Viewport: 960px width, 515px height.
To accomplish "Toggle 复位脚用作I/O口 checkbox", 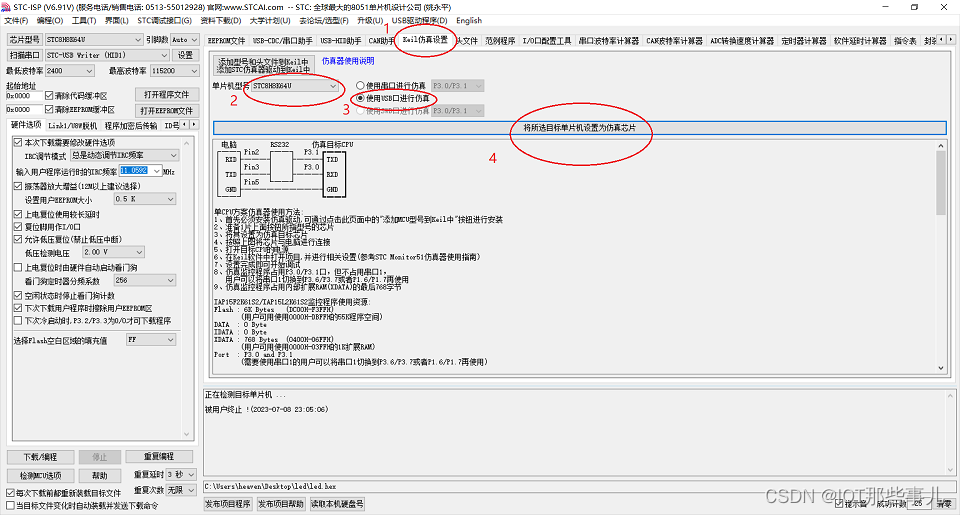I will [18, 227].
